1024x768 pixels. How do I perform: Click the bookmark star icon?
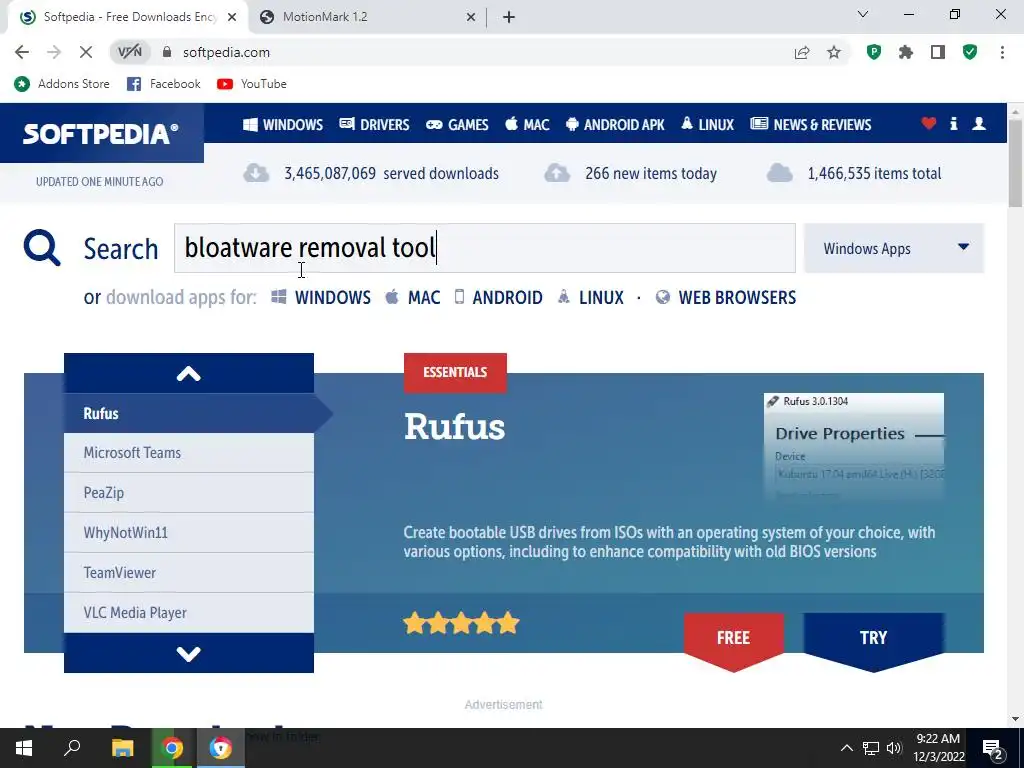point(834,52)
